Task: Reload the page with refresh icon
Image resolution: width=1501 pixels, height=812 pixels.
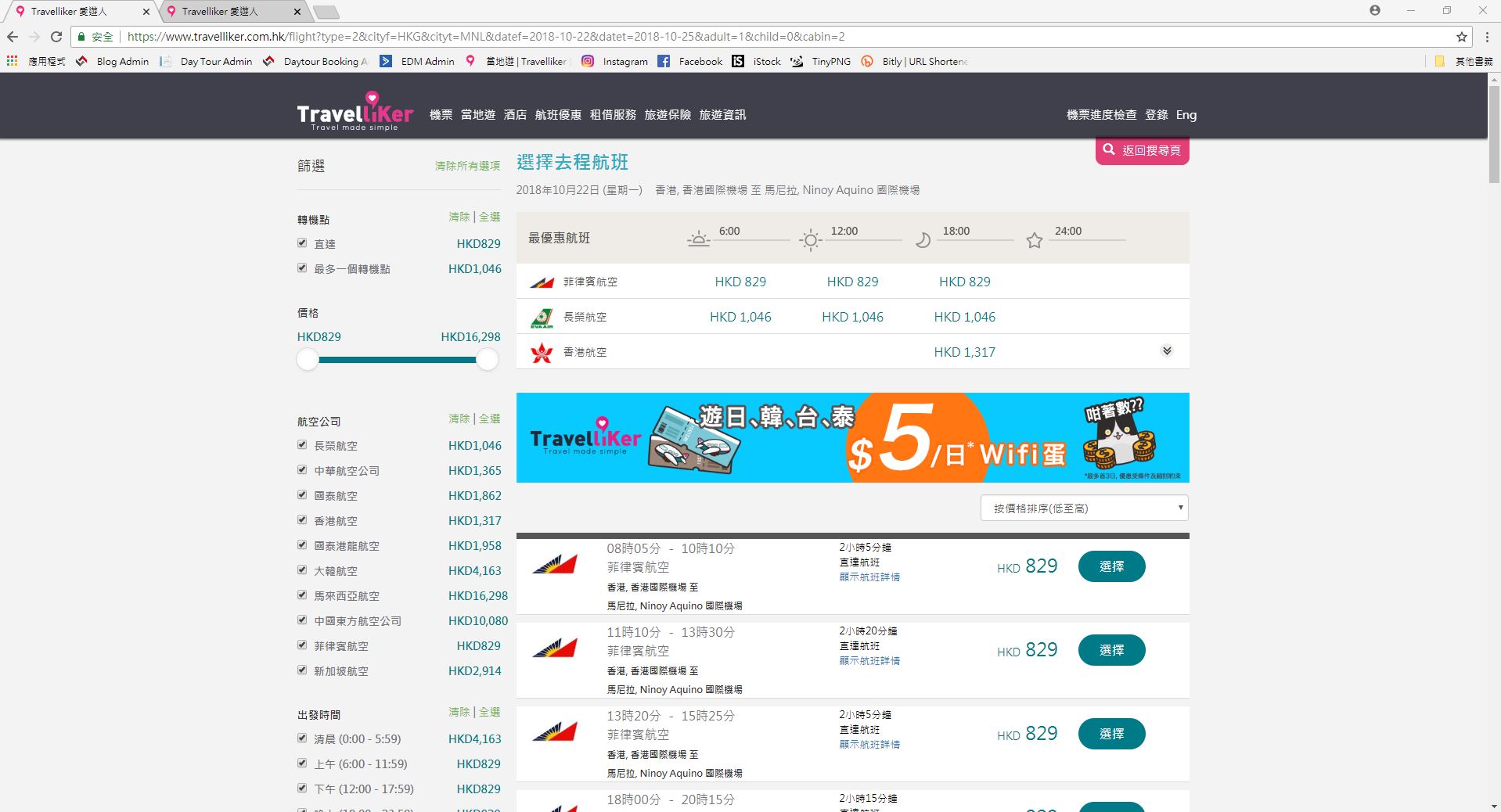Action: tap(56, 37)
